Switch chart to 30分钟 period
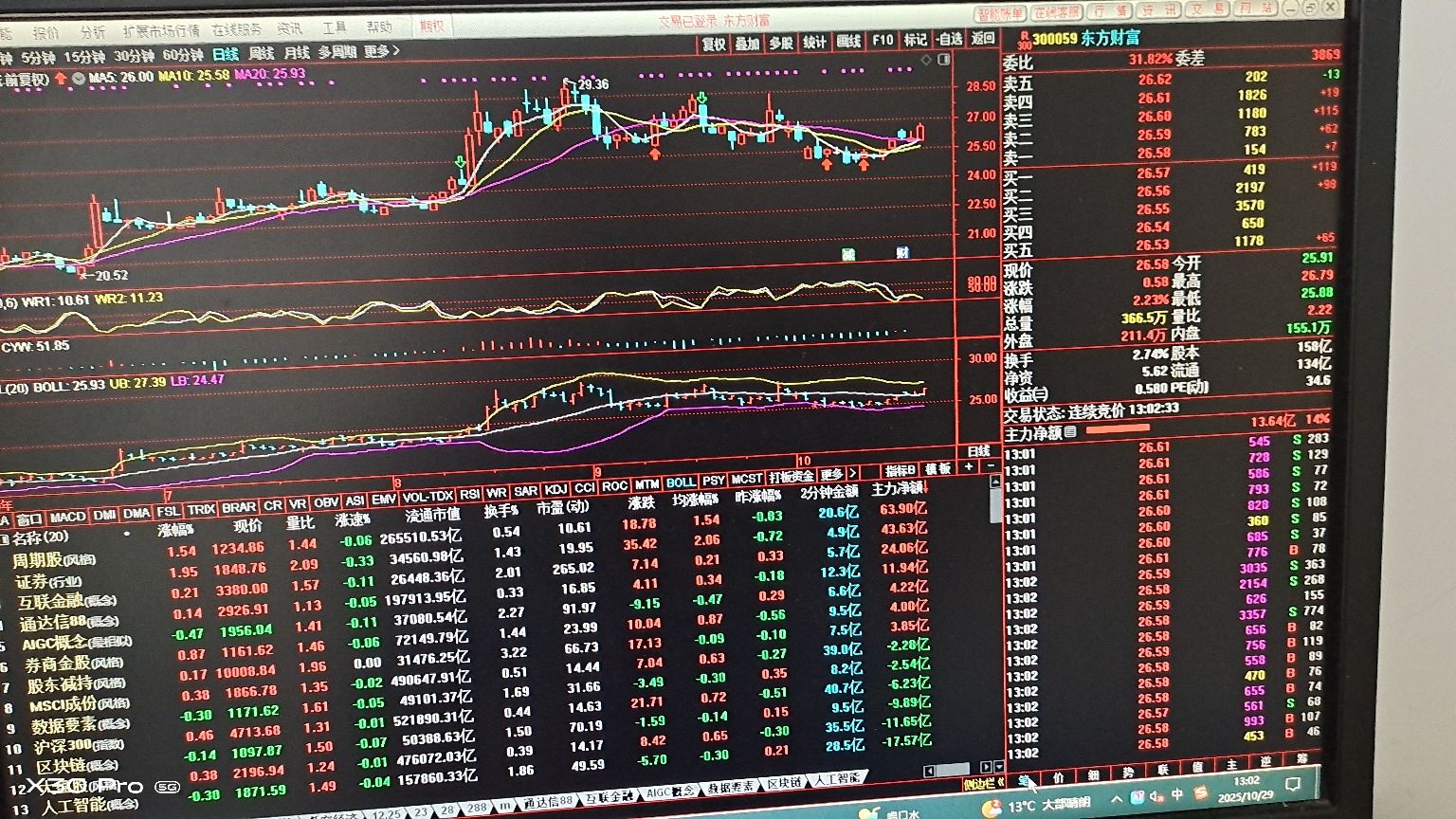 pyautogui.click(x=134, y=56)
